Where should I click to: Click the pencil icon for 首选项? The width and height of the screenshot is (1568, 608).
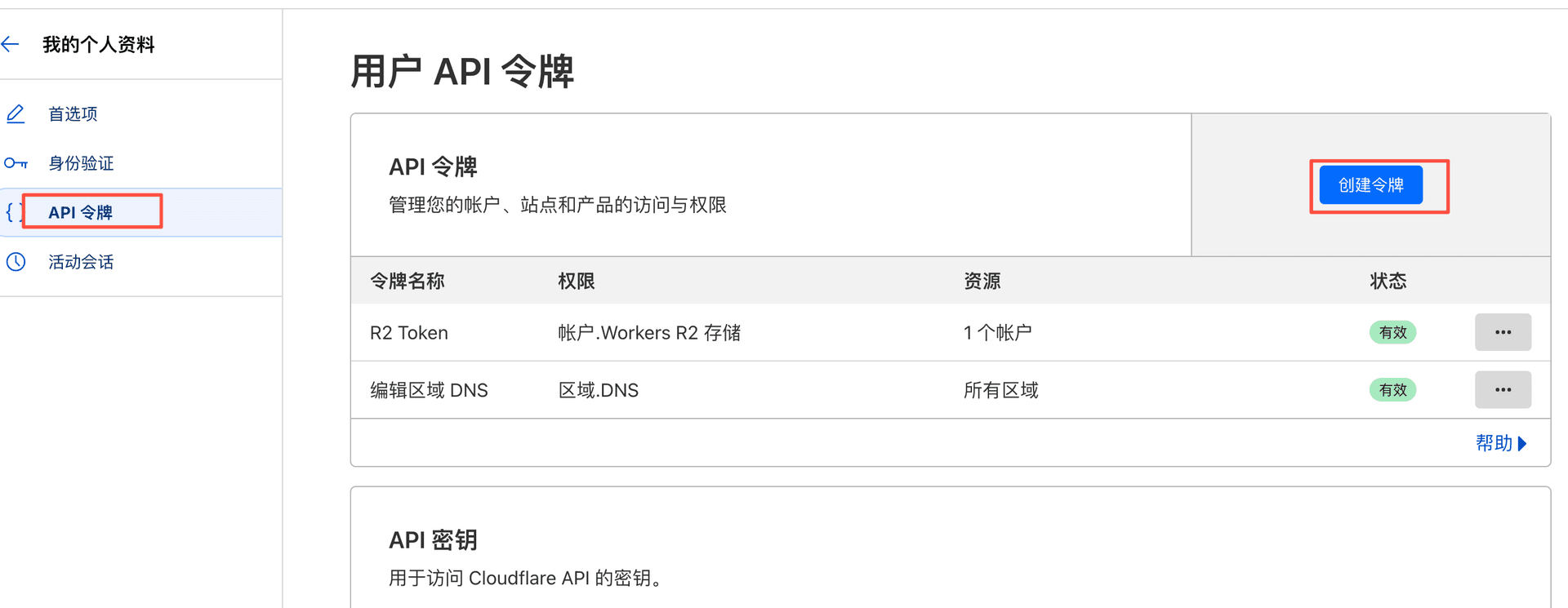16,113
